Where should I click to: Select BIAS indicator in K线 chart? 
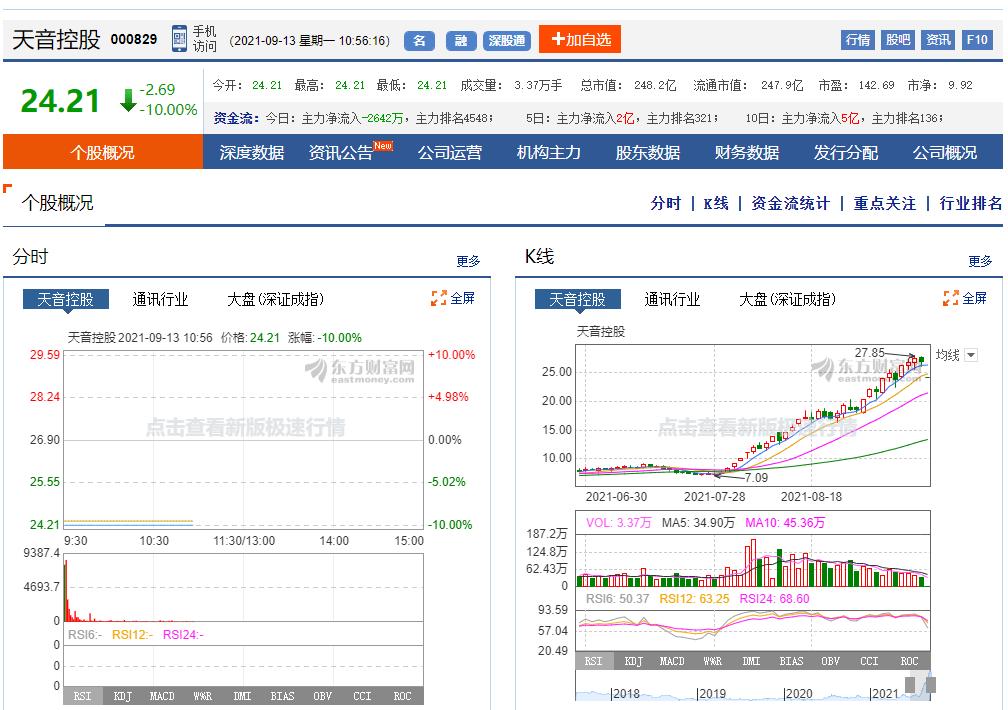click(x=791, y=661)
